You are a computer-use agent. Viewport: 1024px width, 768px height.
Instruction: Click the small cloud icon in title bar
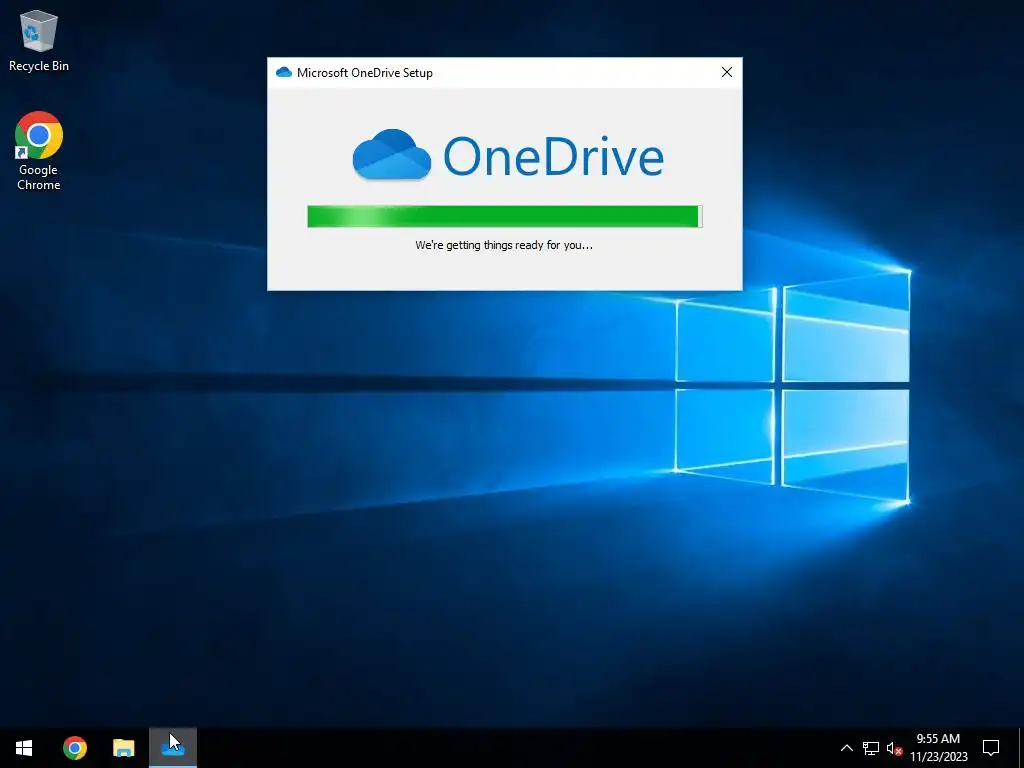click(283, 72)
